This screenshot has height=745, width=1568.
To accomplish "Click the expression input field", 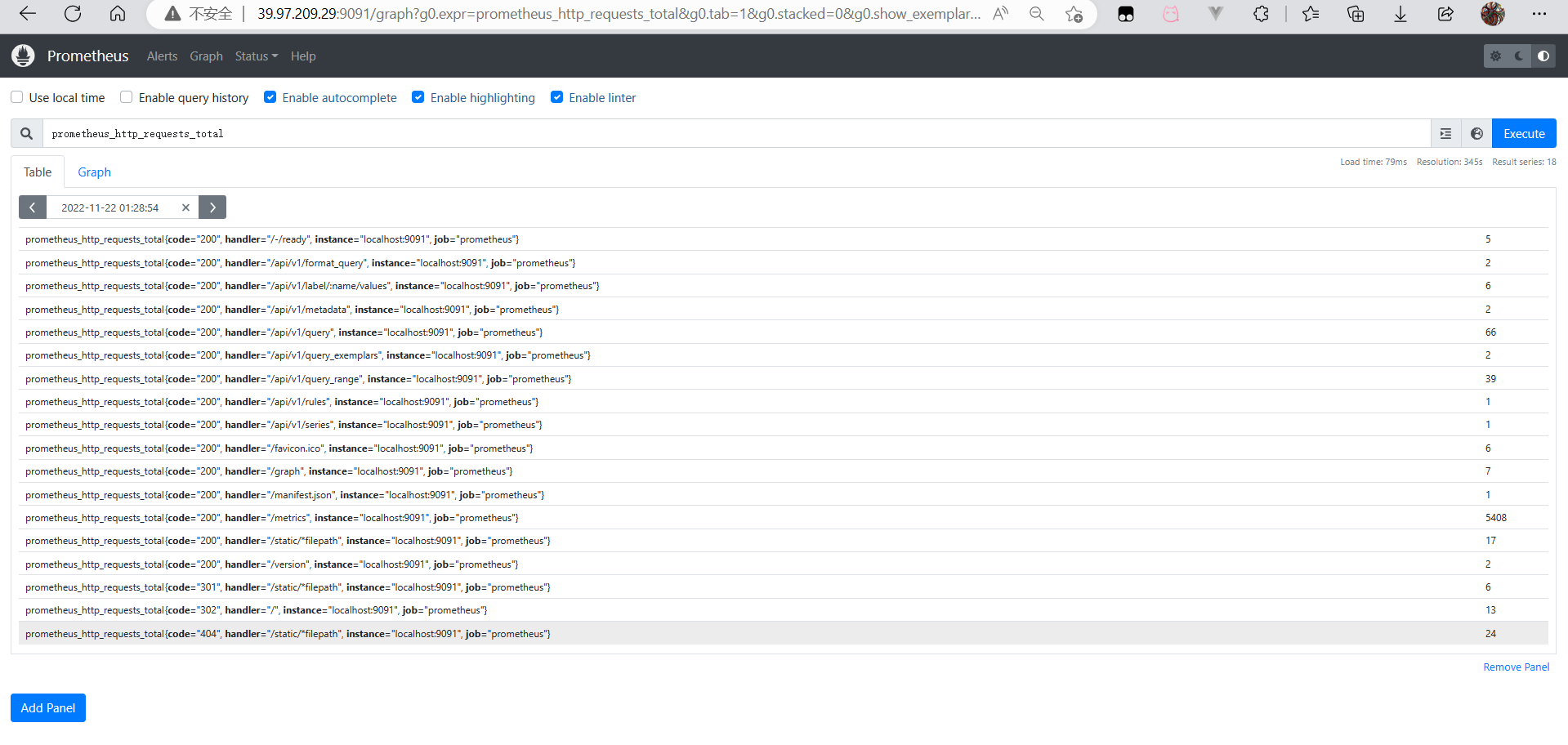I will 736,134.
